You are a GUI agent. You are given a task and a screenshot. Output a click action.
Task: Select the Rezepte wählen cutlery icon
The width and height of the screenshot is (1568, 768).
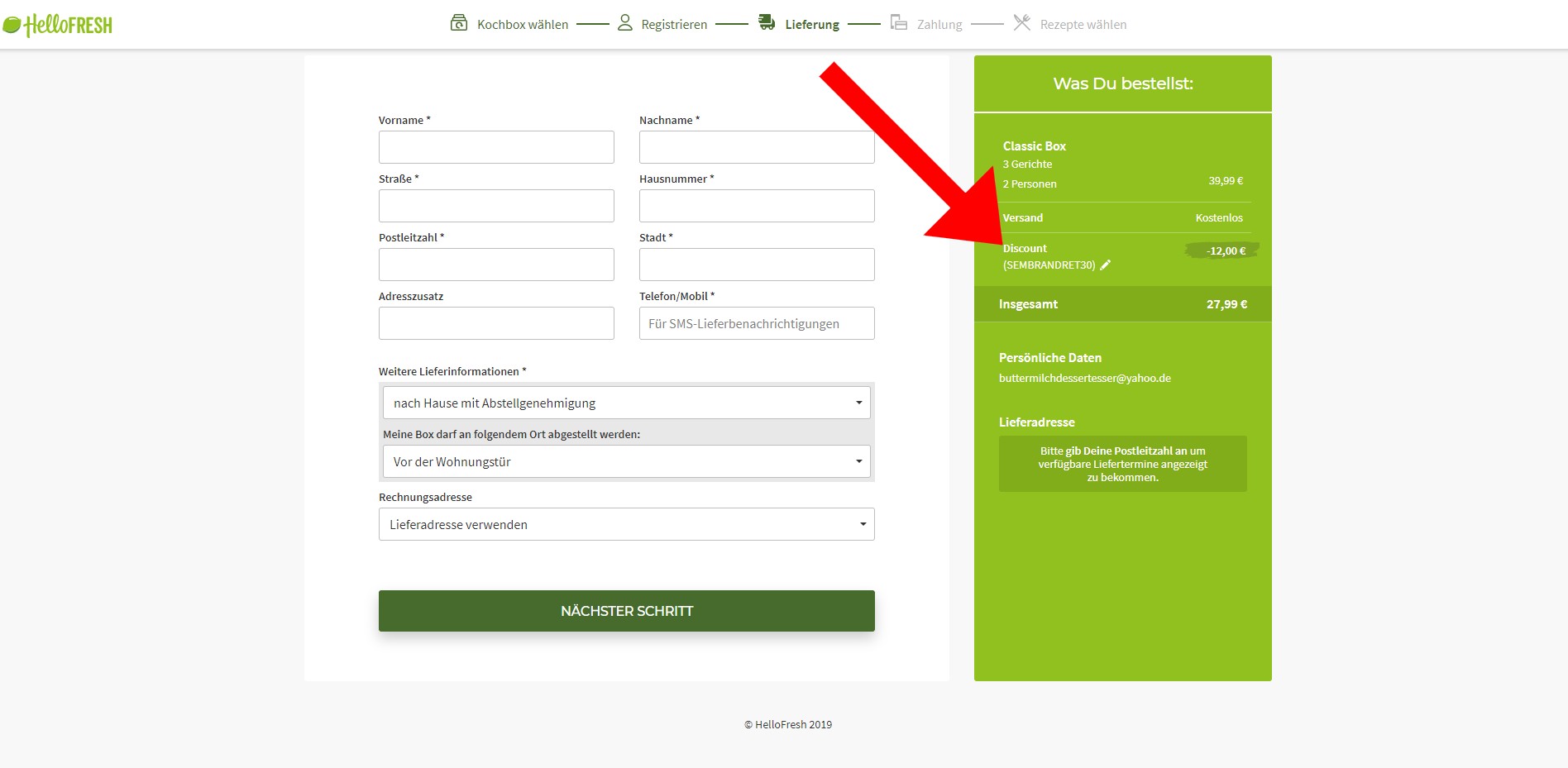point(1021,23)
